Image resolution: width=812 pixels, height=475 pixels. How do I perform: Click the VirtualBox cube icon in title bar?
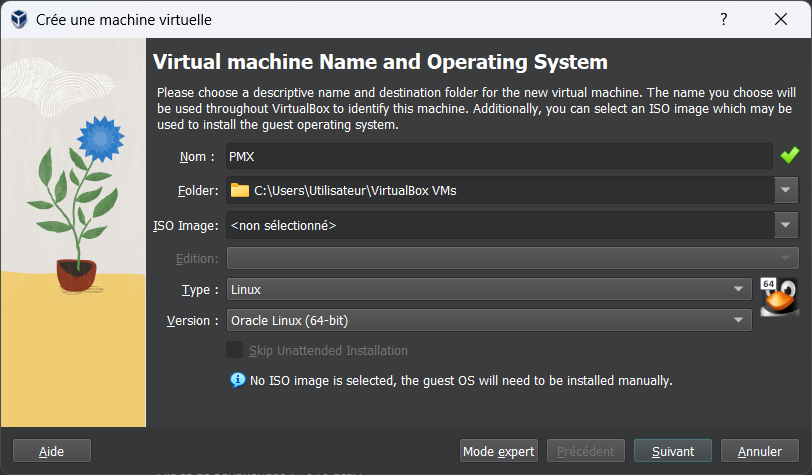pos(19,20)
